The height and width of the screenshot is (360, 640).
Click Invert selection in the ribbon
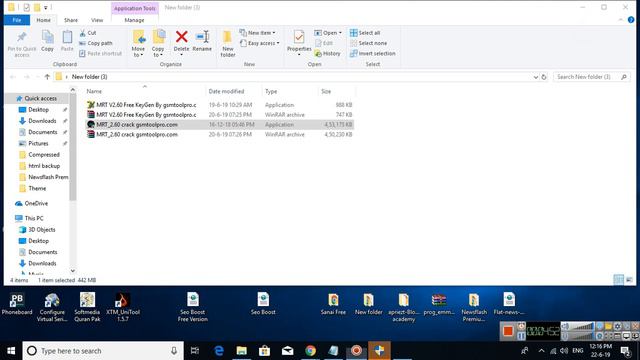(x=372, y=53)
